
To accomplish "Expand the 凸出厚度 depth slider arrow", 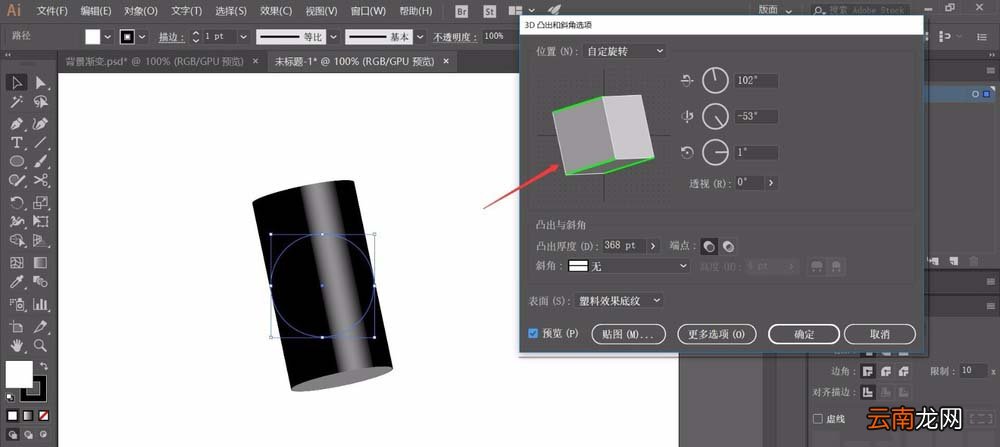I will [x=653, y=245].
